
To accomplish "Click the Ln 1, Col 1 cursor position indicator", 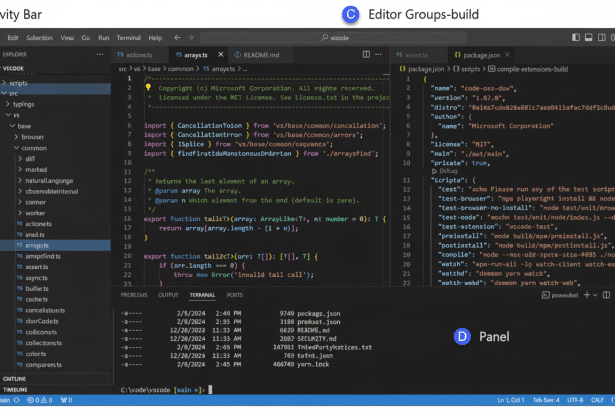I will tap(511, 400).
